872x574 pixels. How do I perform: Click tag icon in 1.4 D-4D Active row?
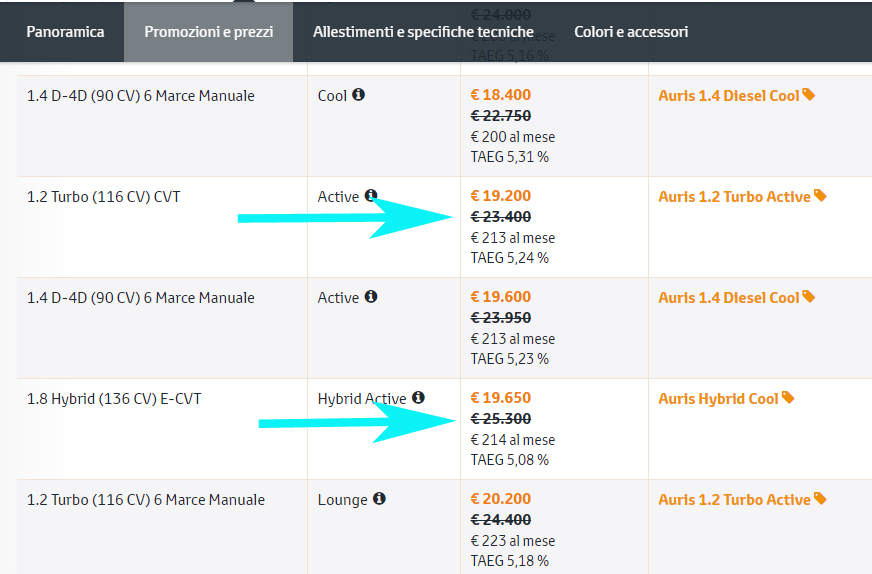(x=809, y=297)
